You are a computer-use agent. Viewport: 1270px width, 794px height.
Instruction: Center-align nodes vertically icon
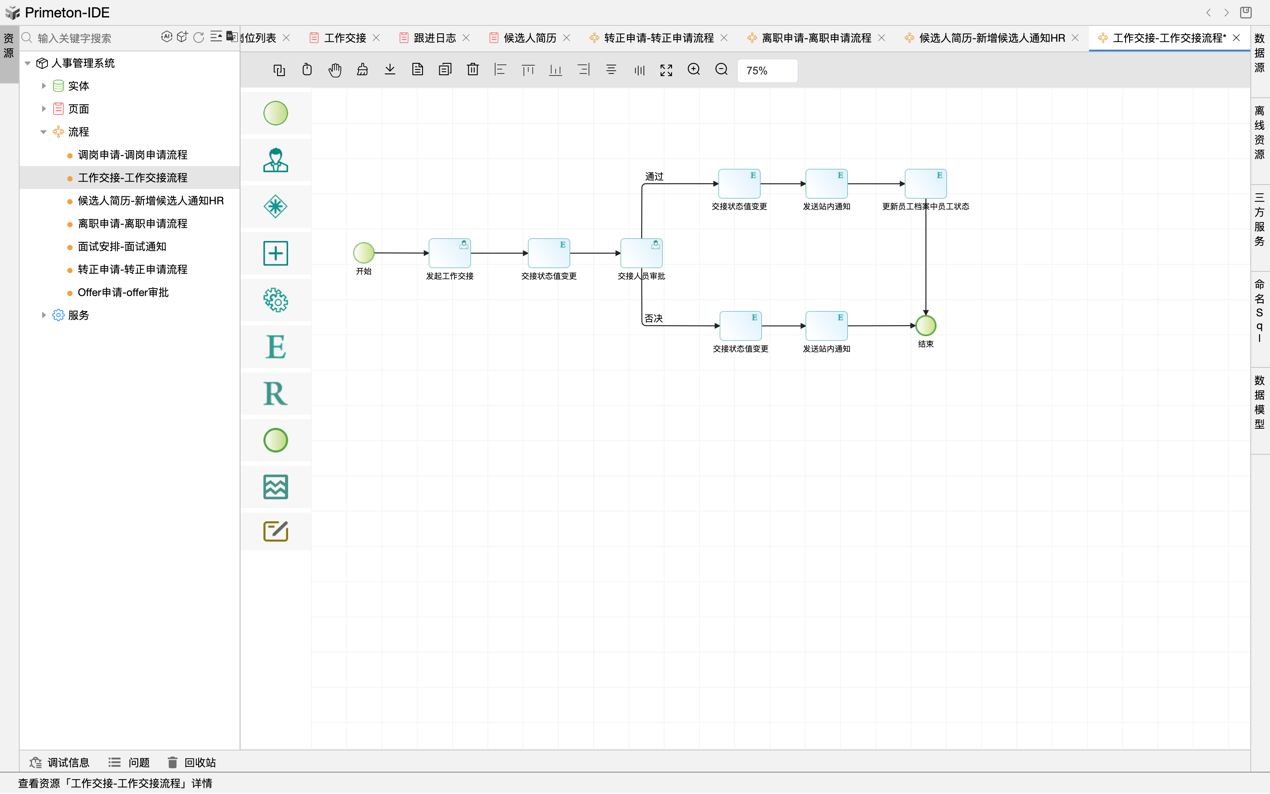(x=639, y=70)
